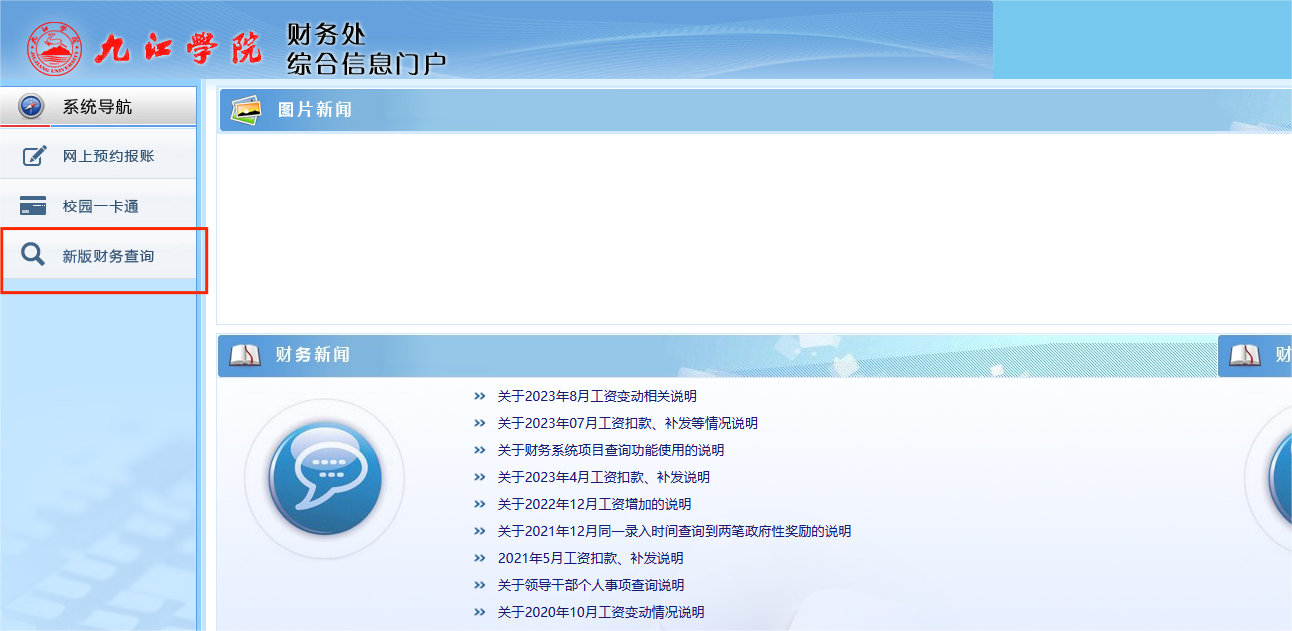Select the 系统导航 sidebar header
Image resolution: width=1292 pixels, height=631 pixels.
(97, 106)
